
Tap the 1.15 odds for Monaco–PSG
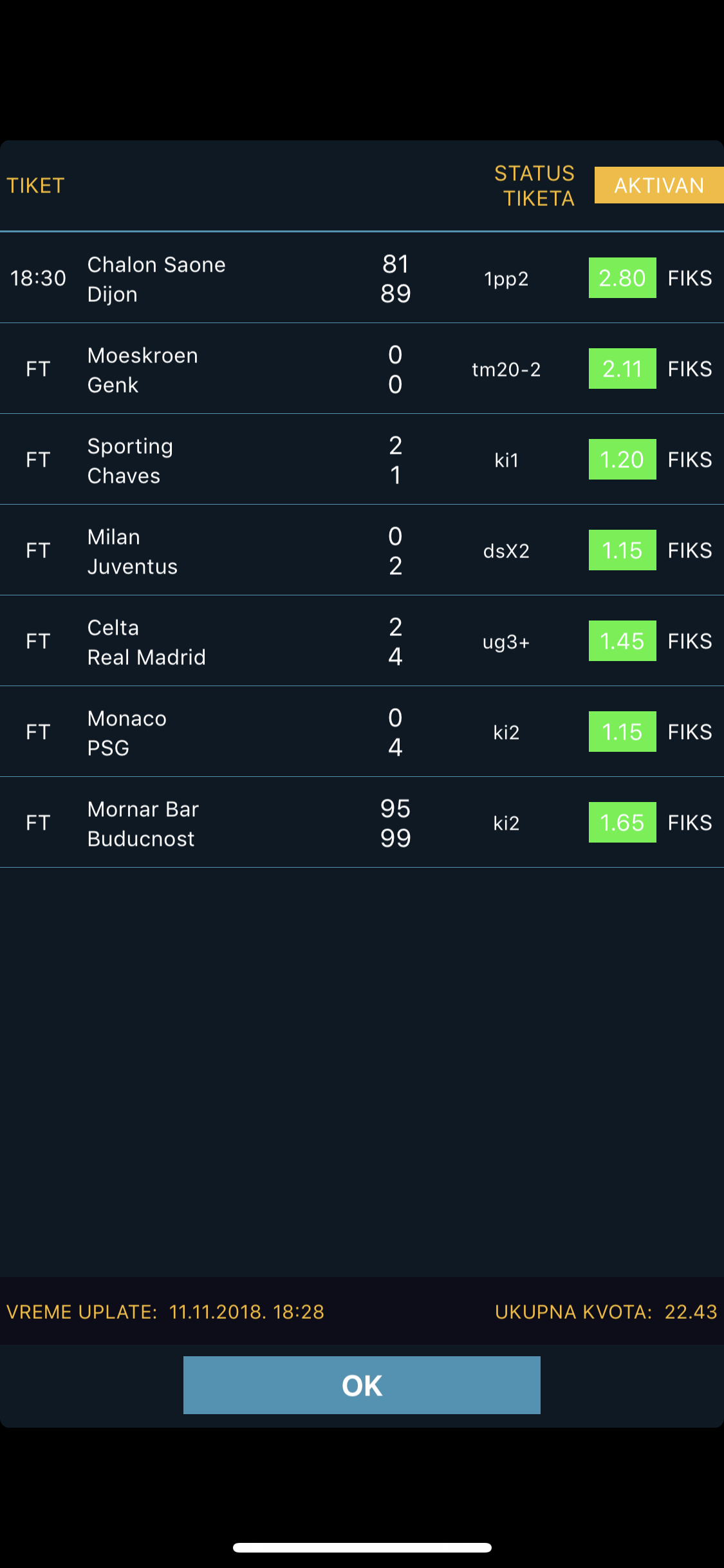coord(622,732)
